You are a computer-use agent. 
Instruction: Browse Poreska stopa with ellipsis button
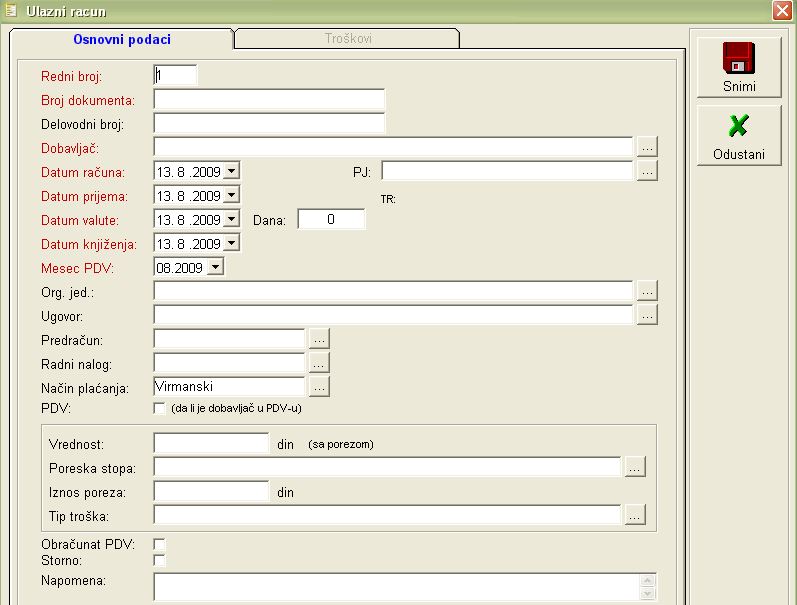[x=635, y=467]
